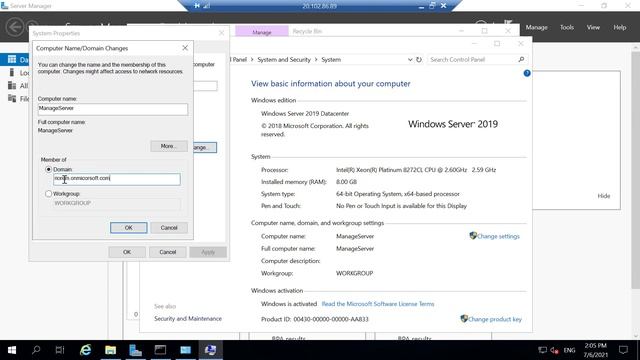This screenshot has width=640, height=360.
Task: Click the Change... button in System Properties
Action: (x=204, y=147)
